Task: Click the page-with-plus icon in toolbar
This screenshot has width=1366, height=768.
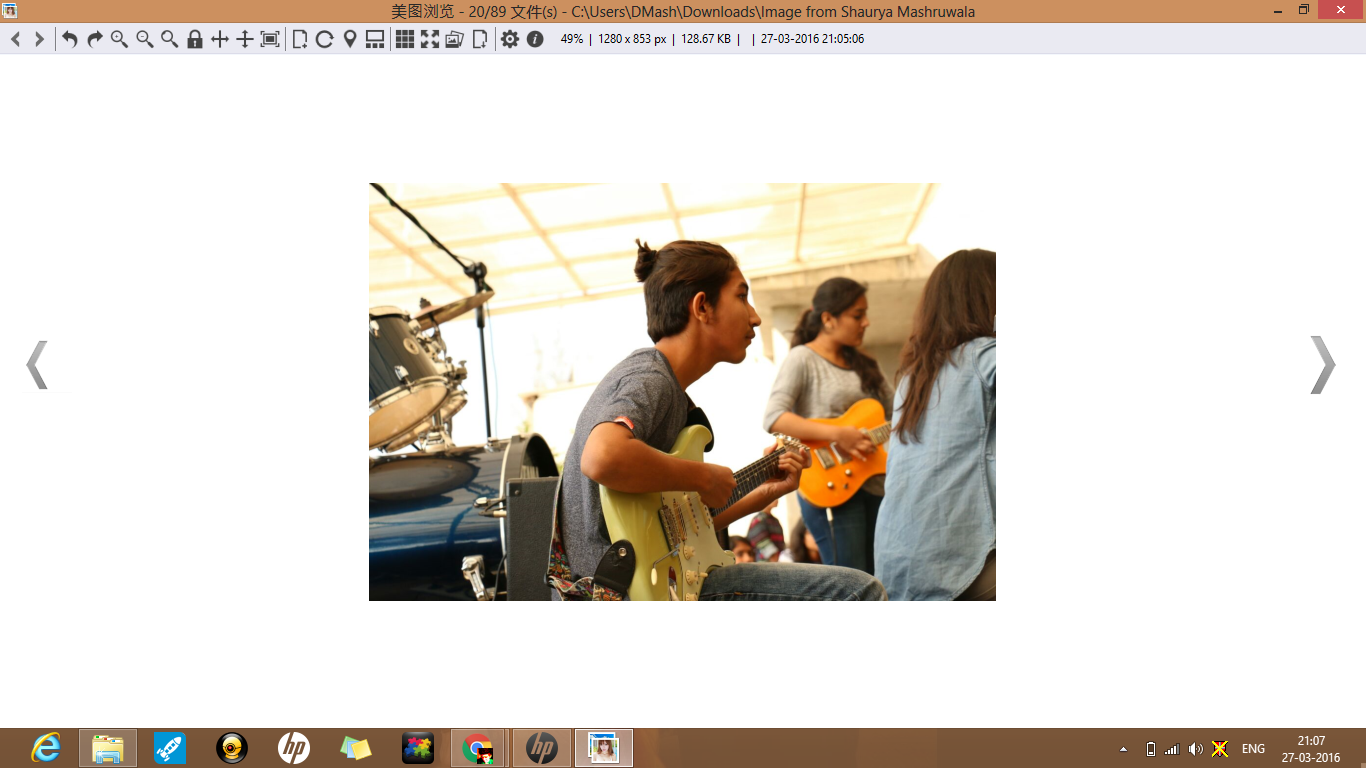Action: [x=300, y=39]
